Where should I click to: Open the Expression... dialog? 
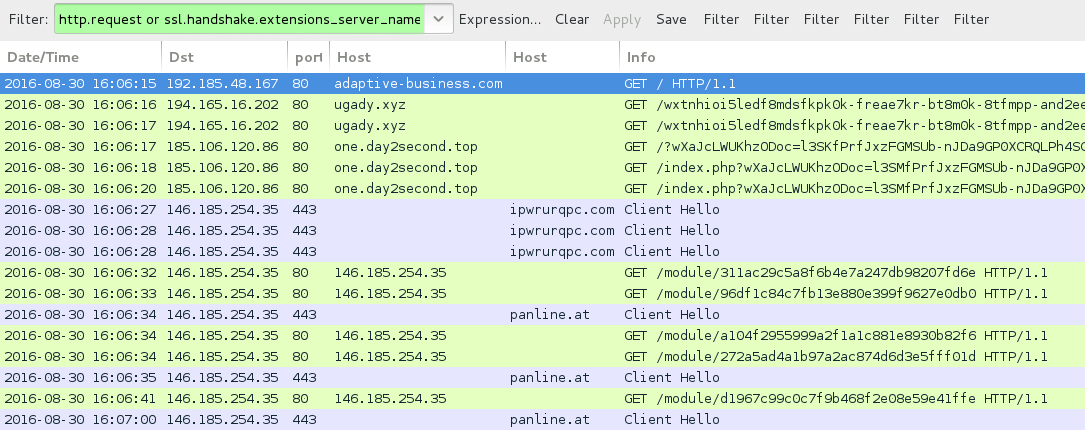[500, 19]
